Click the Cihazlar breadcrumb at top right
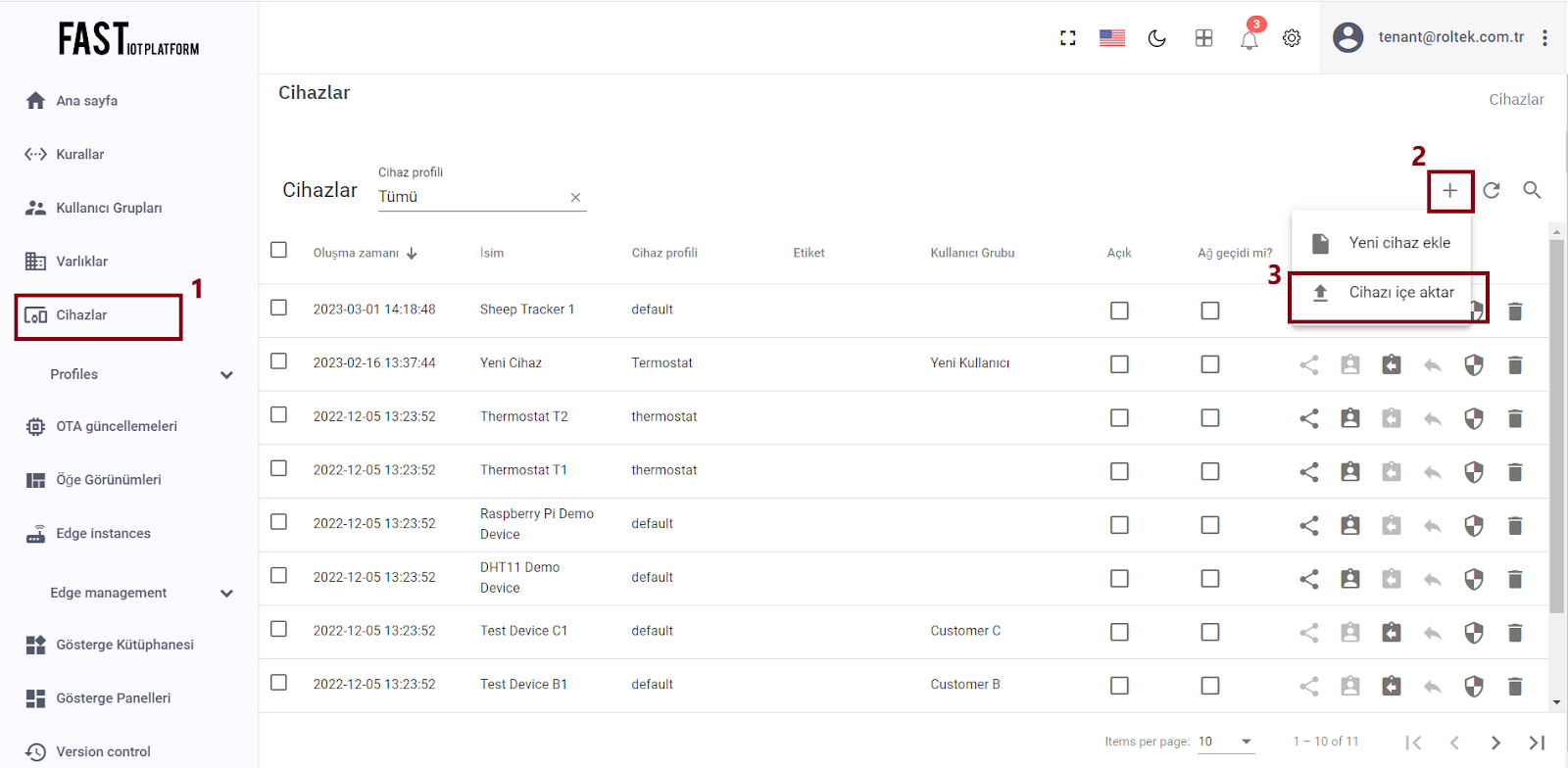The image size is (1568, 768). pyautogui.click(x=1516, y=100)
